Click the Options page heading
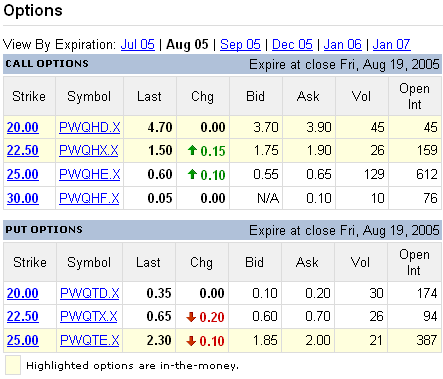The height and width of the screenshot is (379, 443). click(x=33, y=11)
